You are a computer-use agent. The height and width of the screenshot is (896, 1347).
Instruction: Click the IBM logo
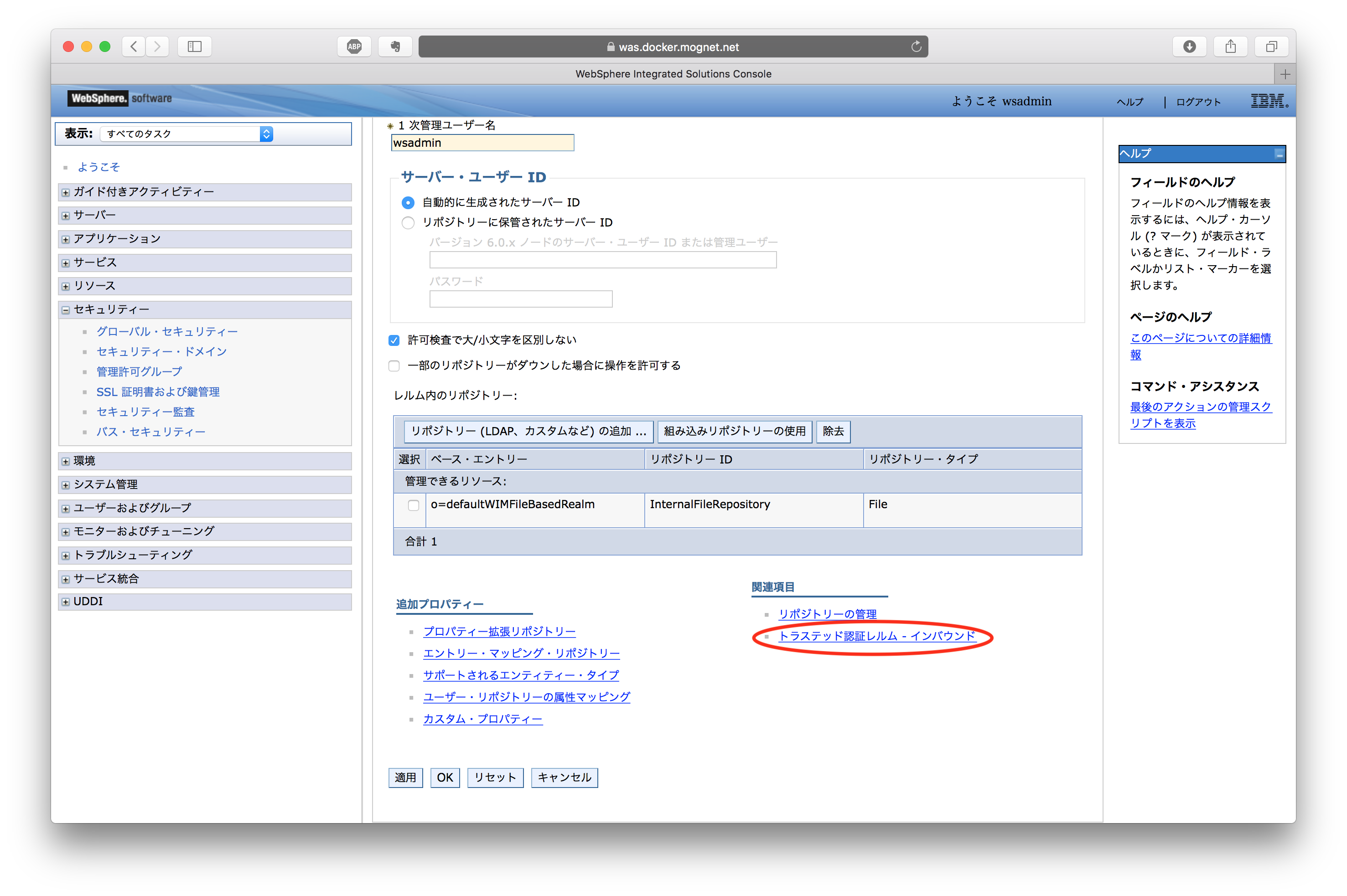[x=1269, y=101]
